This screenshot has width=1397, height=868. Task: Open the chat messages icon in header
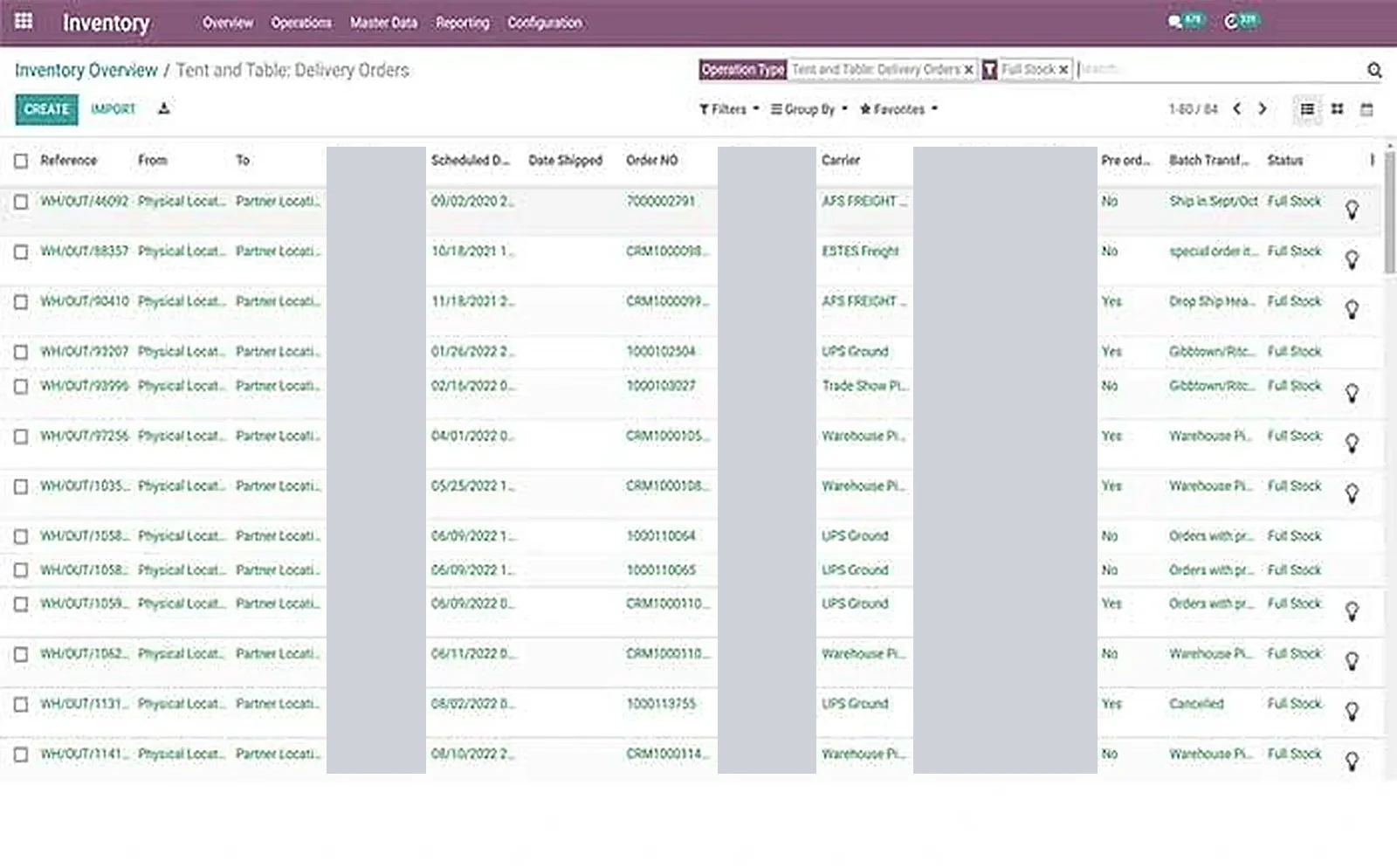click(x=1175, y=22)
